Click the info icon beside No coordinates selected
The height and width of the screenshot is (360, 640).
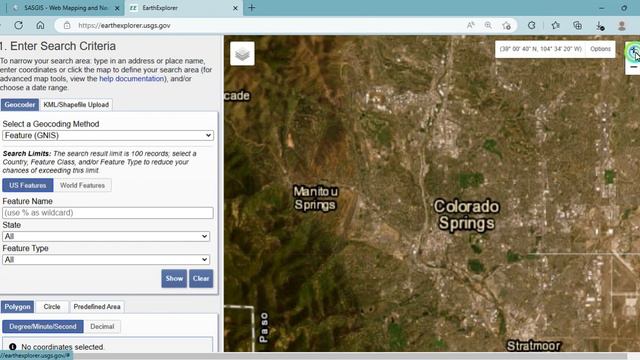13,347
